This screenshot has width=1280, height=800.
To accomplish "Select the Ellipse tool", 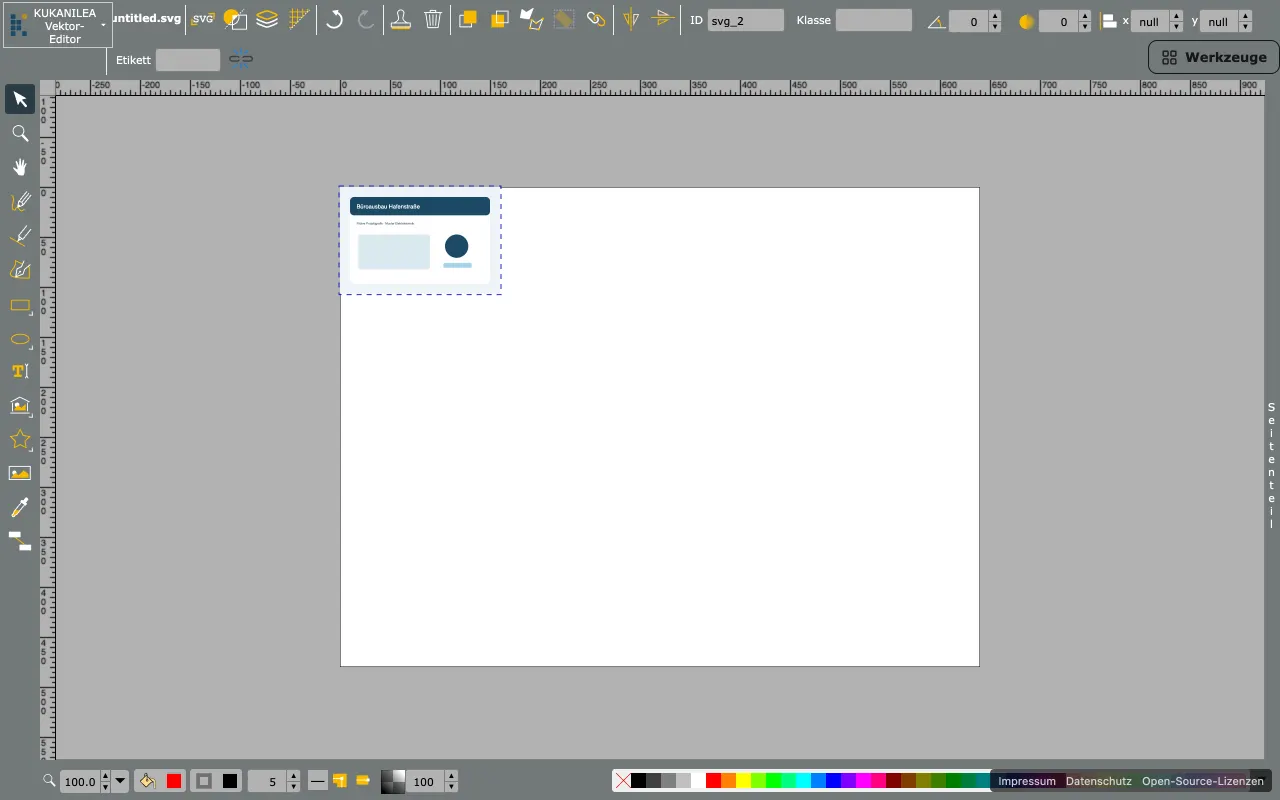I will 20,339.
